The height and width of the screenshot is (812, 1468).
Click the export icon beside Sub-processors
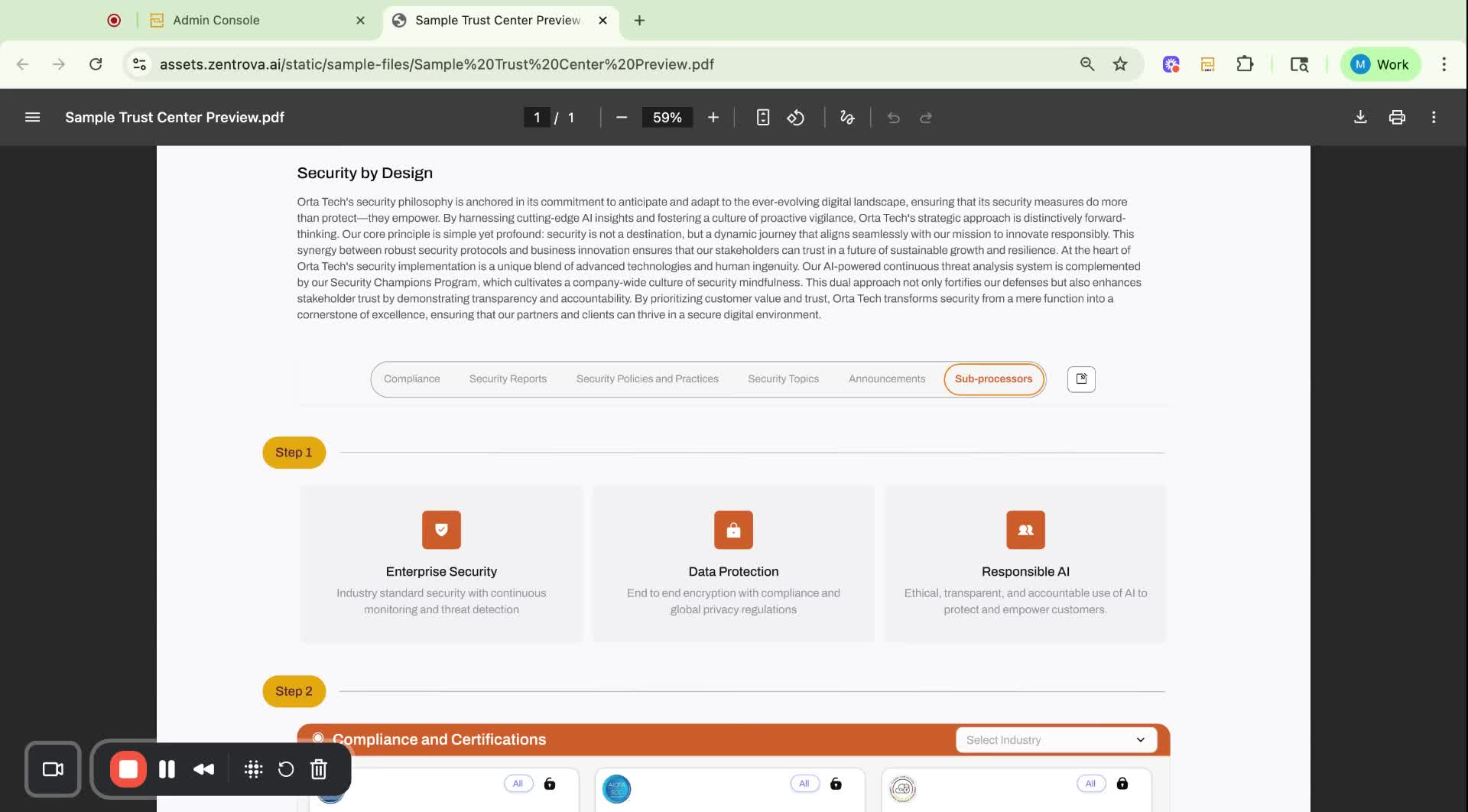click(1081, 378)
